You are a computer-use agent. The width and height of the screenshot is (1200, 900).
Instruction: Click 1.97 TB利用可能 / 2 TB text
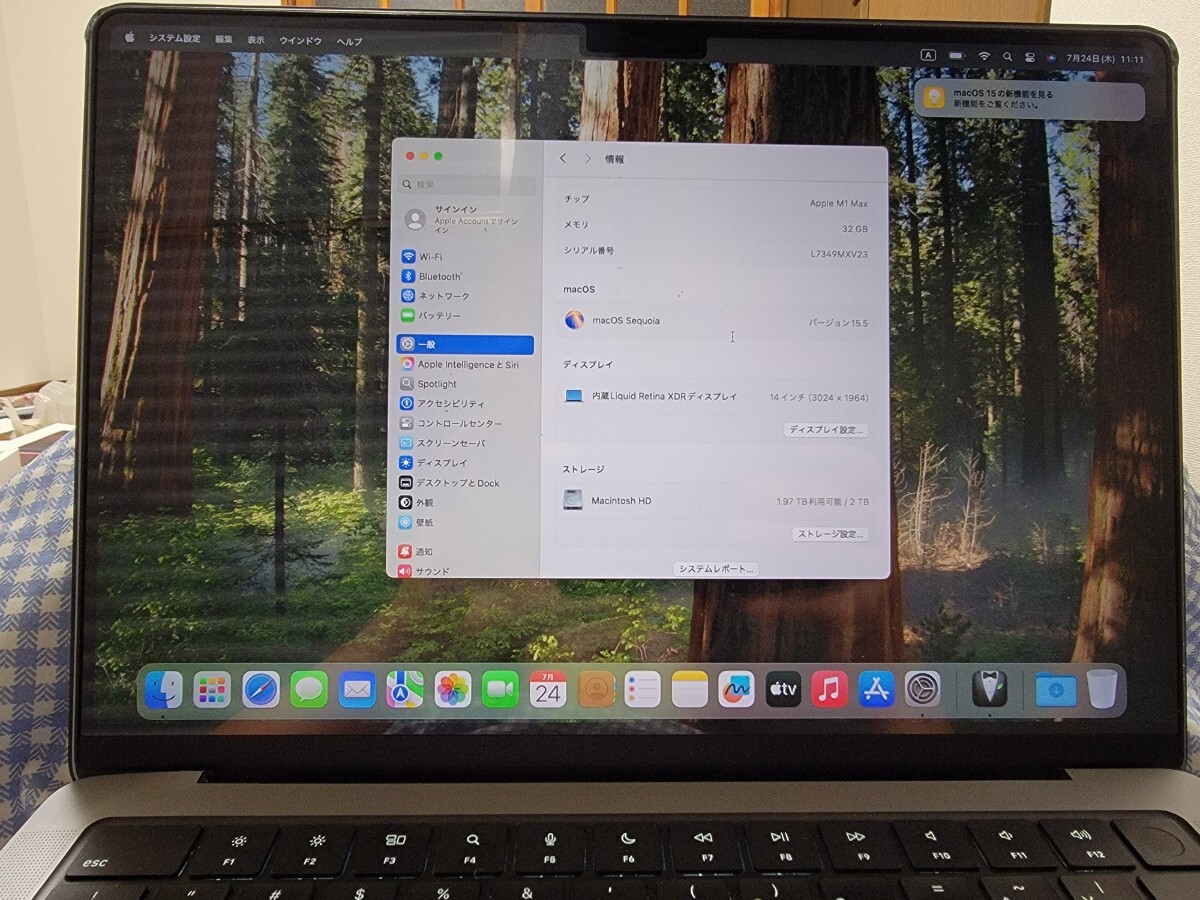coord(822,502)
